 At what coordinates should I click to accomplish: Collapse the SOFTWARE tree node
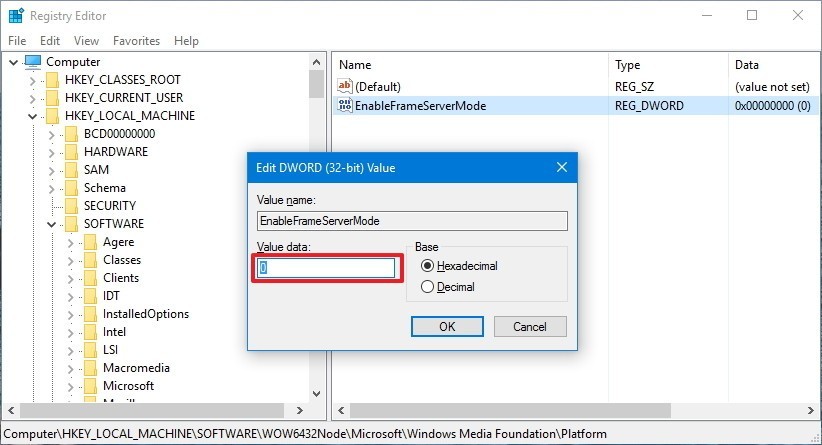tap(51, 224)
